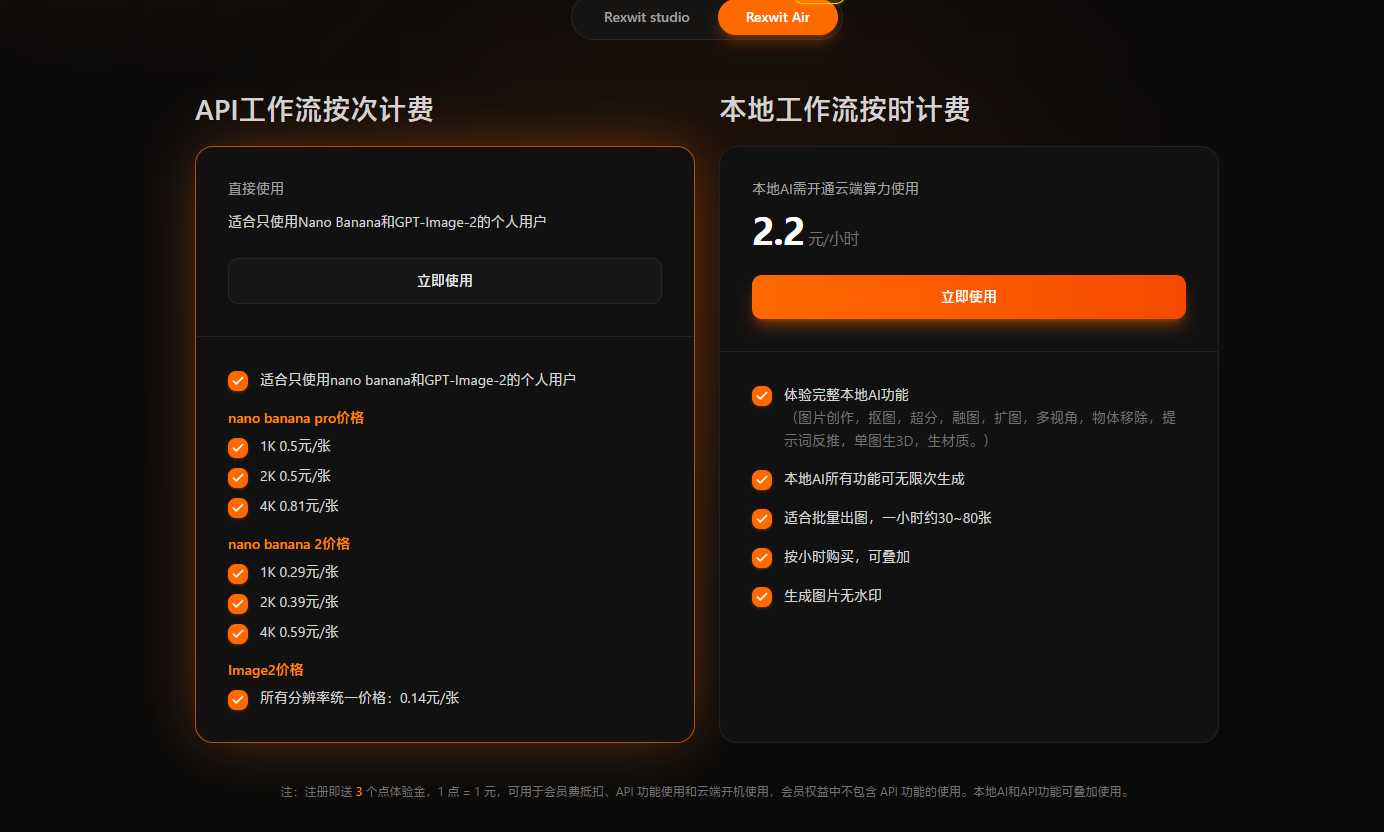Click the check icon beside 适合批量出图
Viewport: 1384px width, 832px height.
point(762,519)
